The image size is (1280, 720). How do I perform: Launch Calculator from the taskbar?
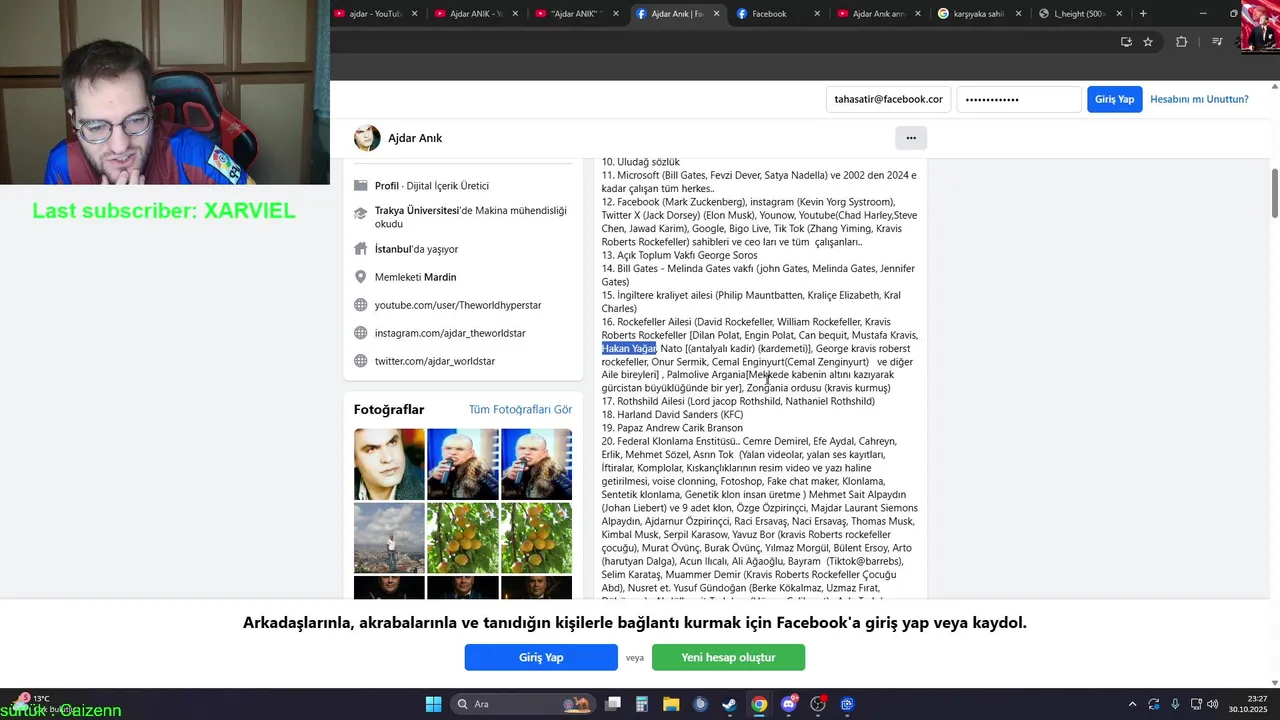tap(642, 704)
